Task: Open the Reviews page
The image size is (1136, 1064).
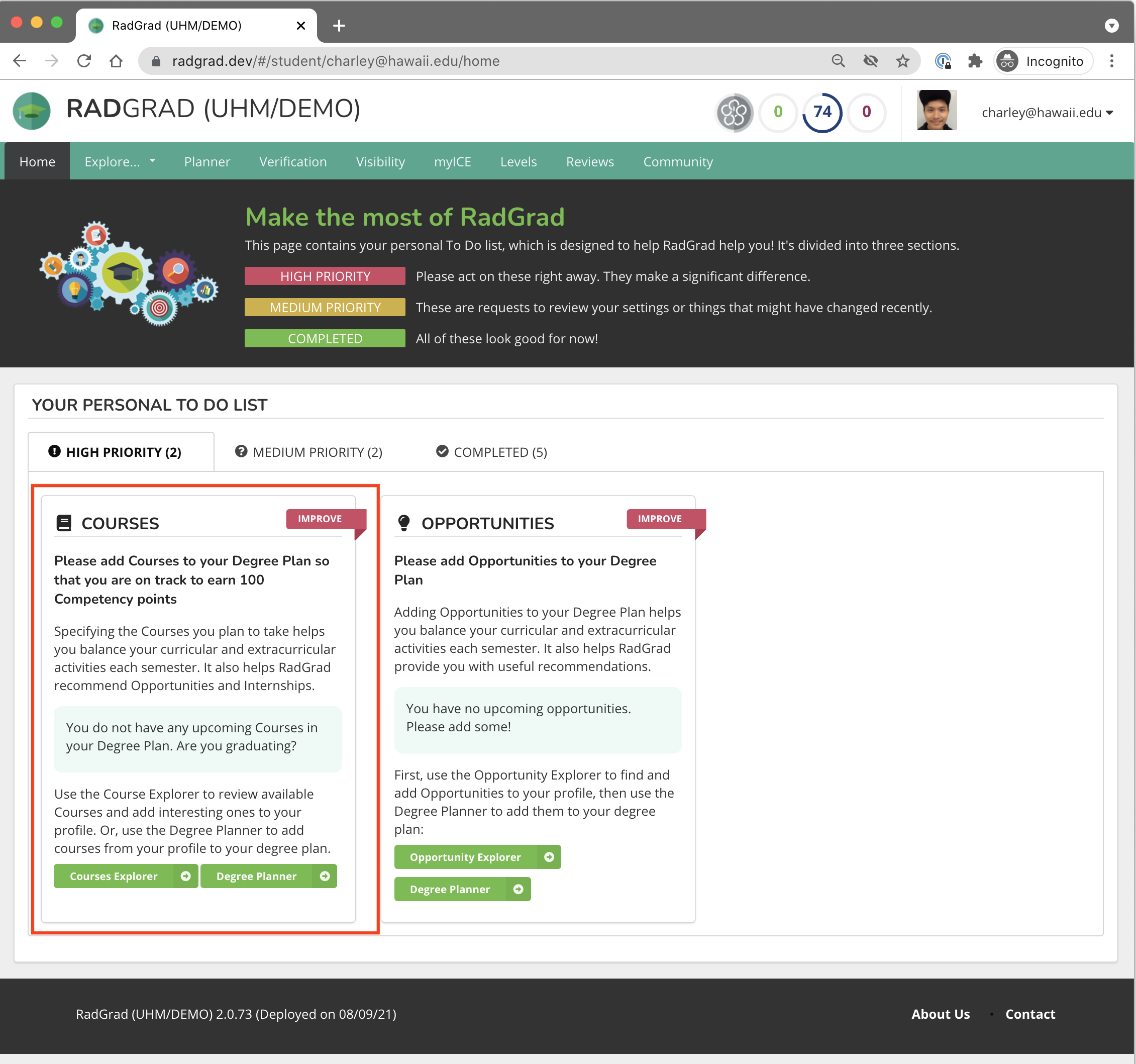Action: (x=590, y=162)
